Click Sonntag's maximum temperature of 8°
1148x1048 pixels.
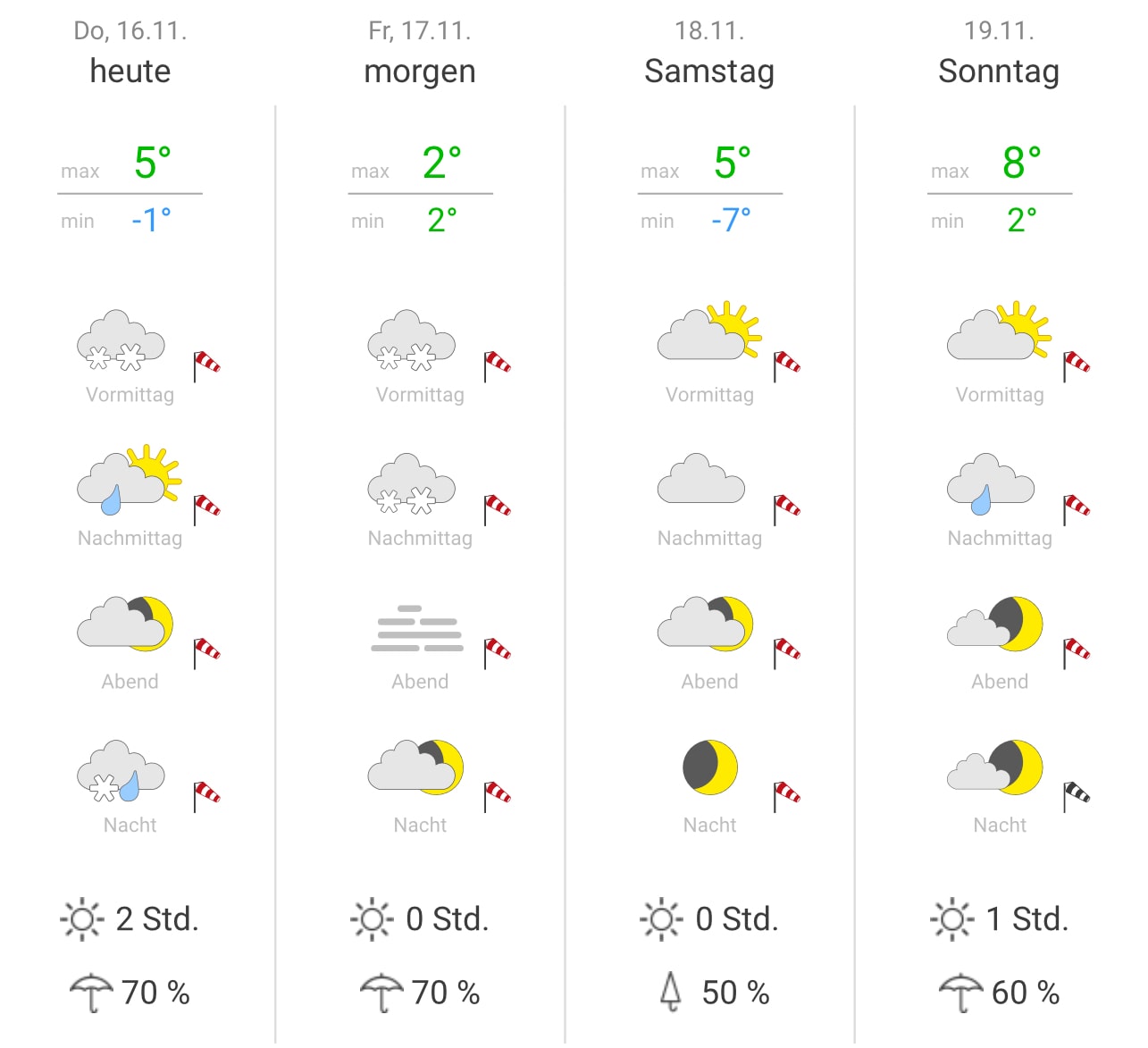[1022, 163]
